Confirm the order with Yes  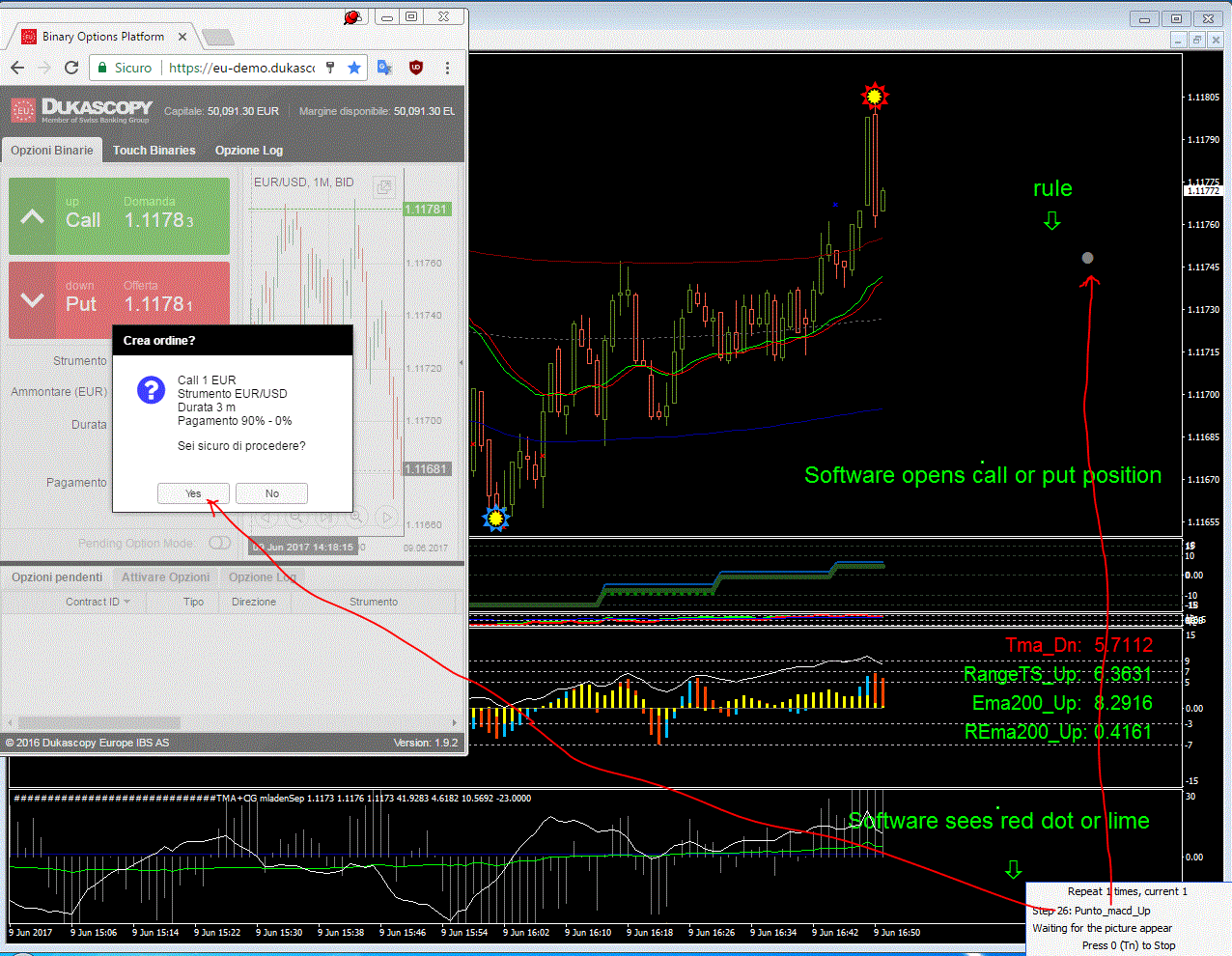coord(193,493)
